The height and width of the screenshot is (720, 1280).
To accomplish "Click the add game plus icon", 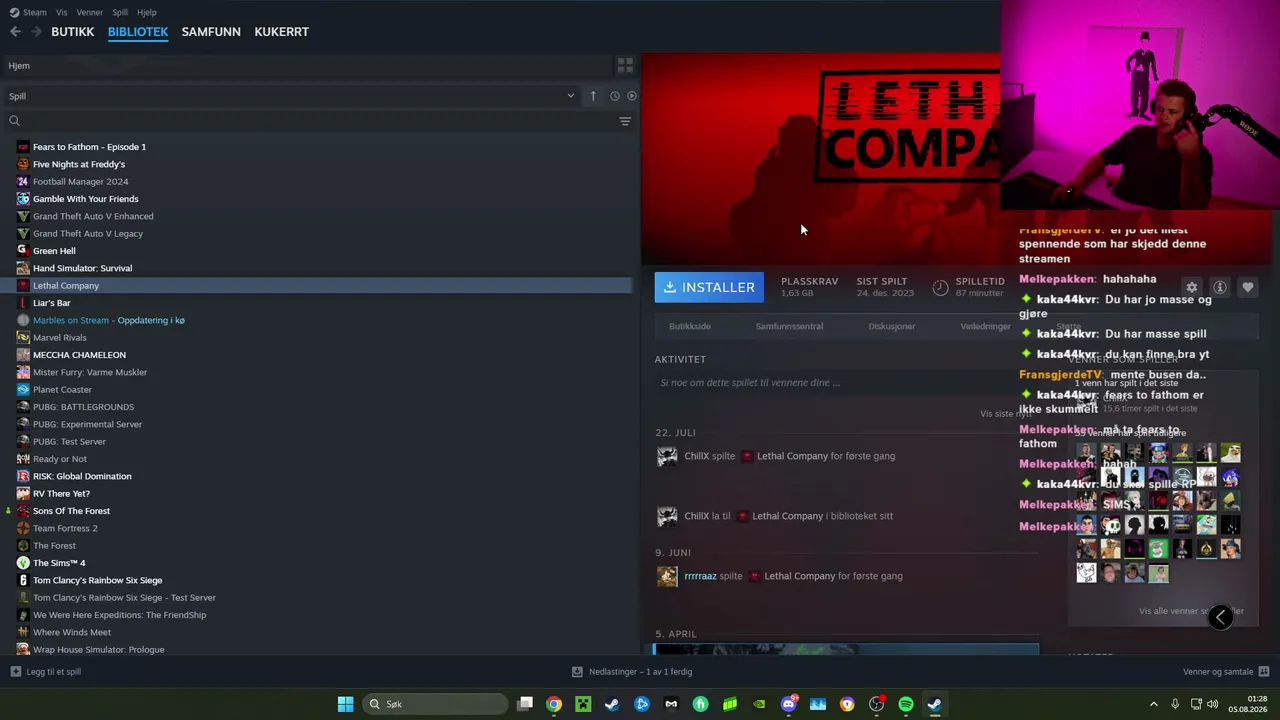I will coord(15,672).
